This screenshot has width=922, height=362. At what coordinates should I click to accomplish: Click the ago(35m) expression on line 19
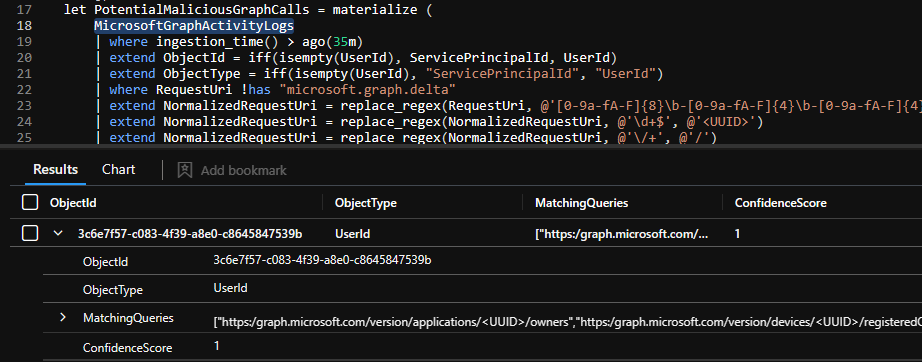[333, 42]
